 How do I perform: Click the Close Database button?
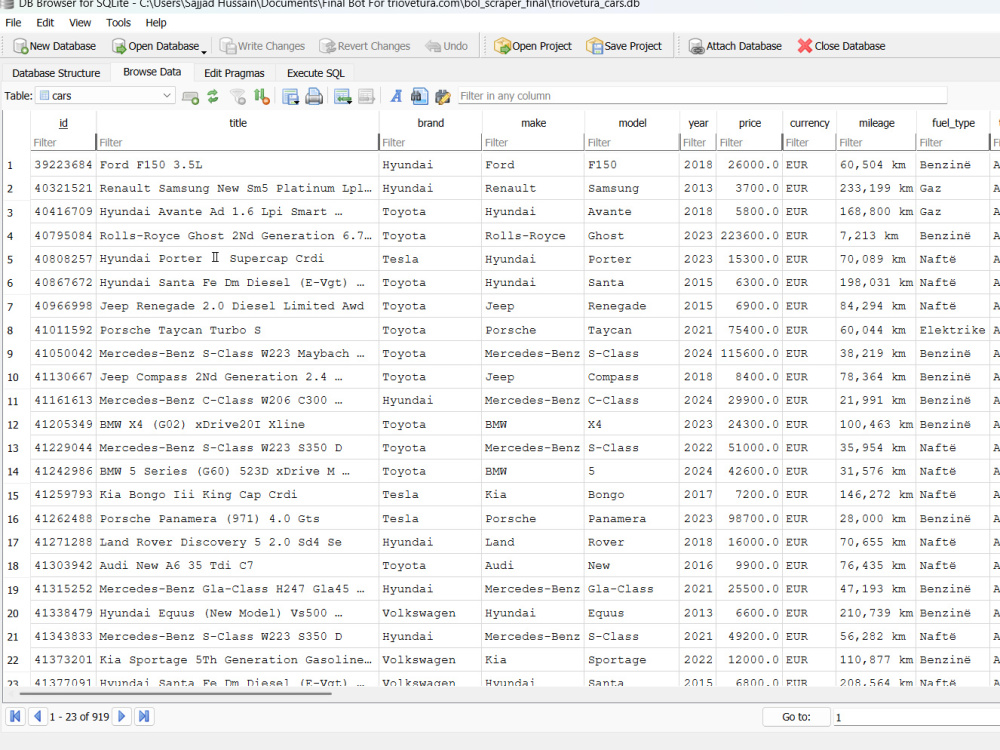(841, 46)
